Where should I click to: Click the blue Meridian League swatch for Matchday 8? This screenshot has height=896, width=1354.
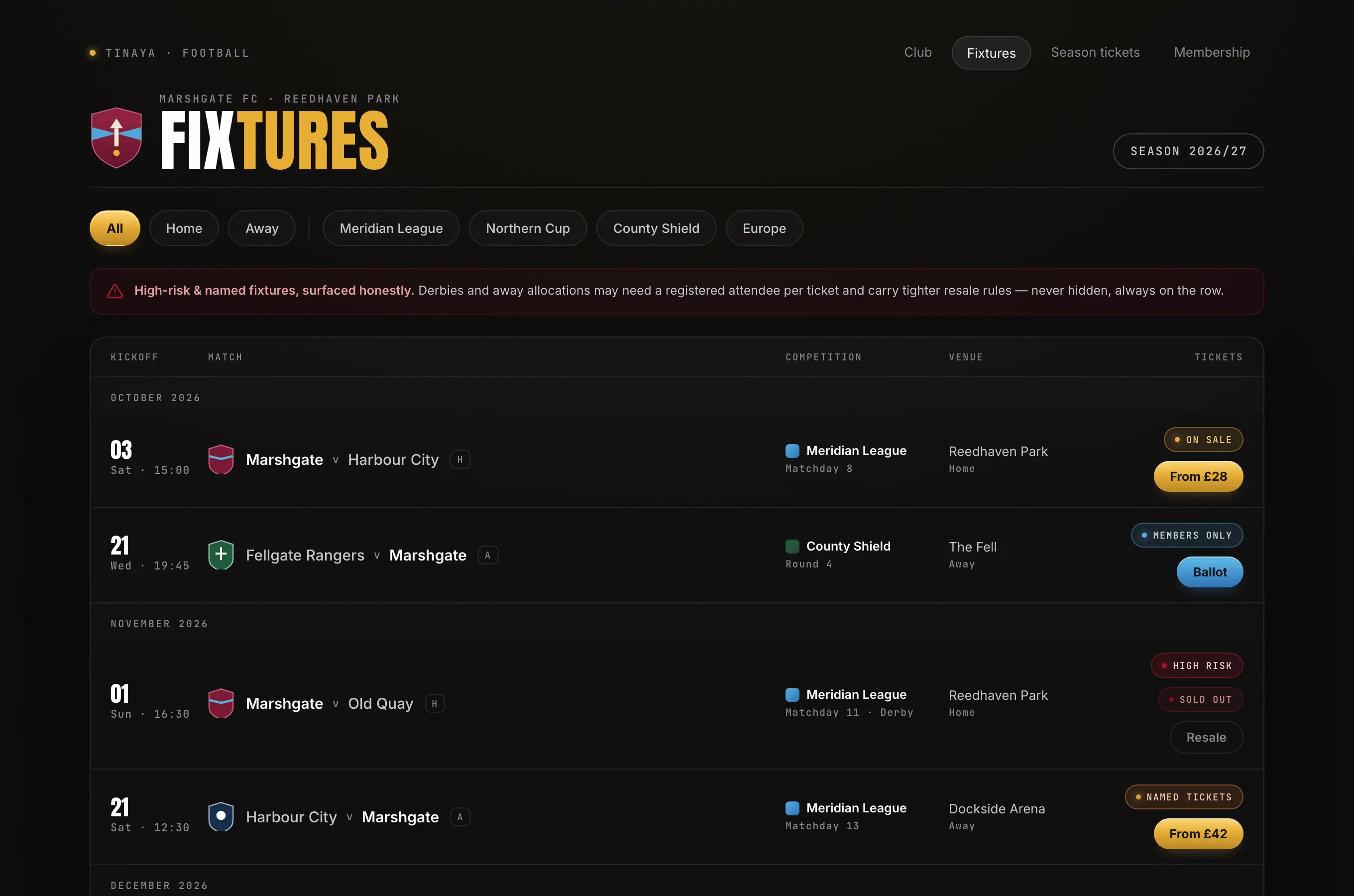pyautogui.click(x=792, y=451)
